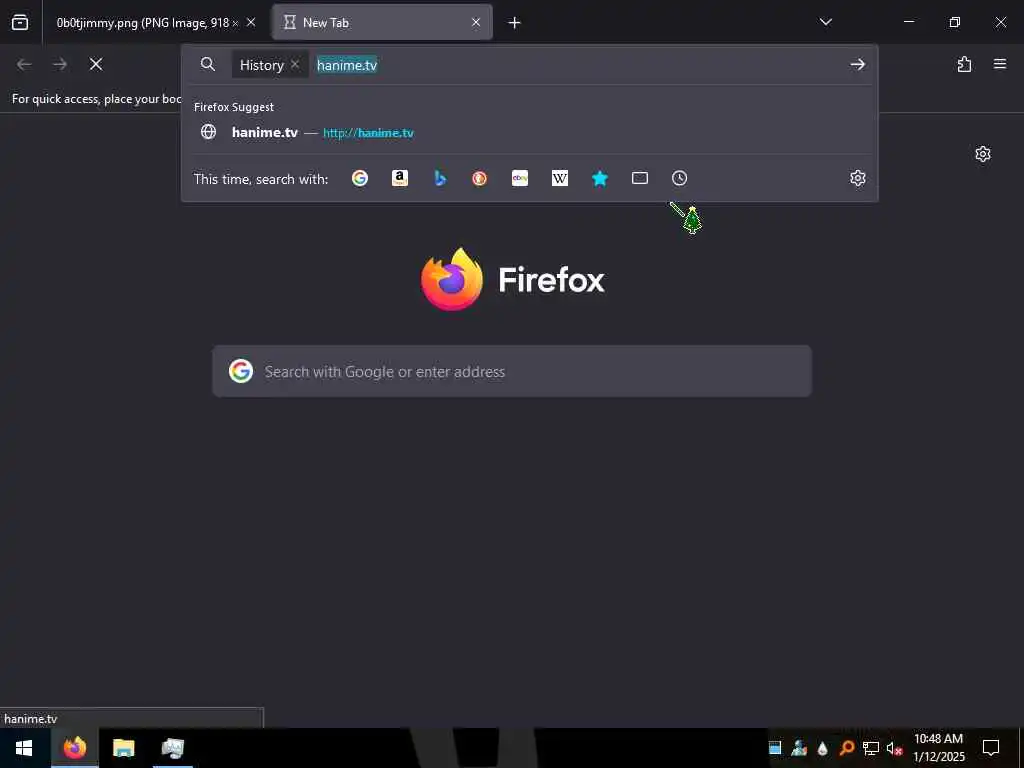The width and height of the screenshot is (1024, 768).
Task: Go back one page
Action: [x=24, y=64]
